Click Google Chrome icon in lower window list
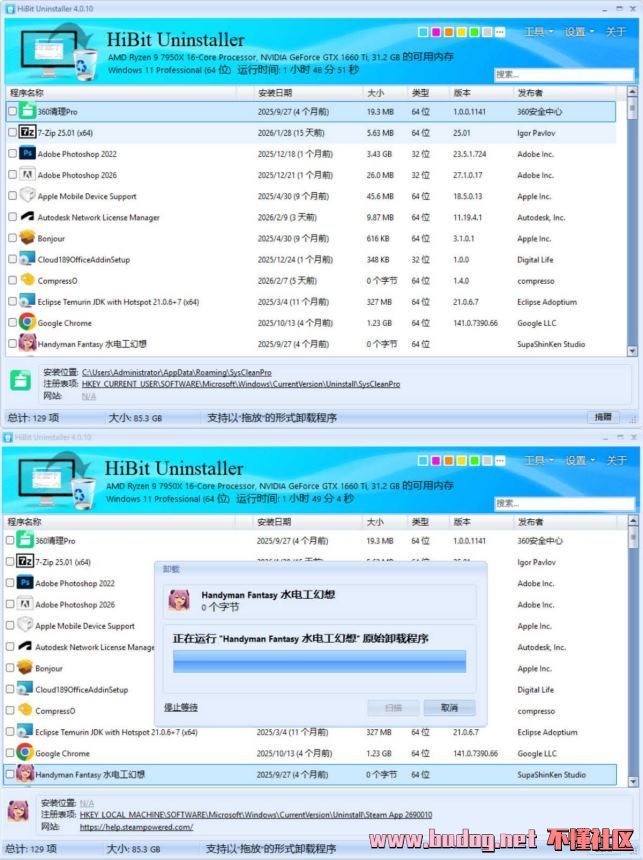643x860 pixels. 25,752
